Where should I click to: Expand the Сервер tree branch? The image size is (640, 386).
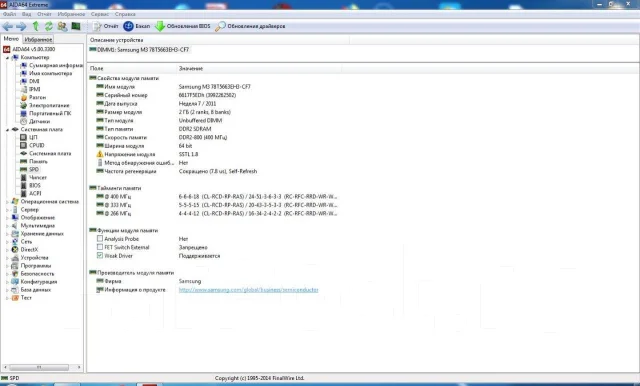tap(7, 210)
